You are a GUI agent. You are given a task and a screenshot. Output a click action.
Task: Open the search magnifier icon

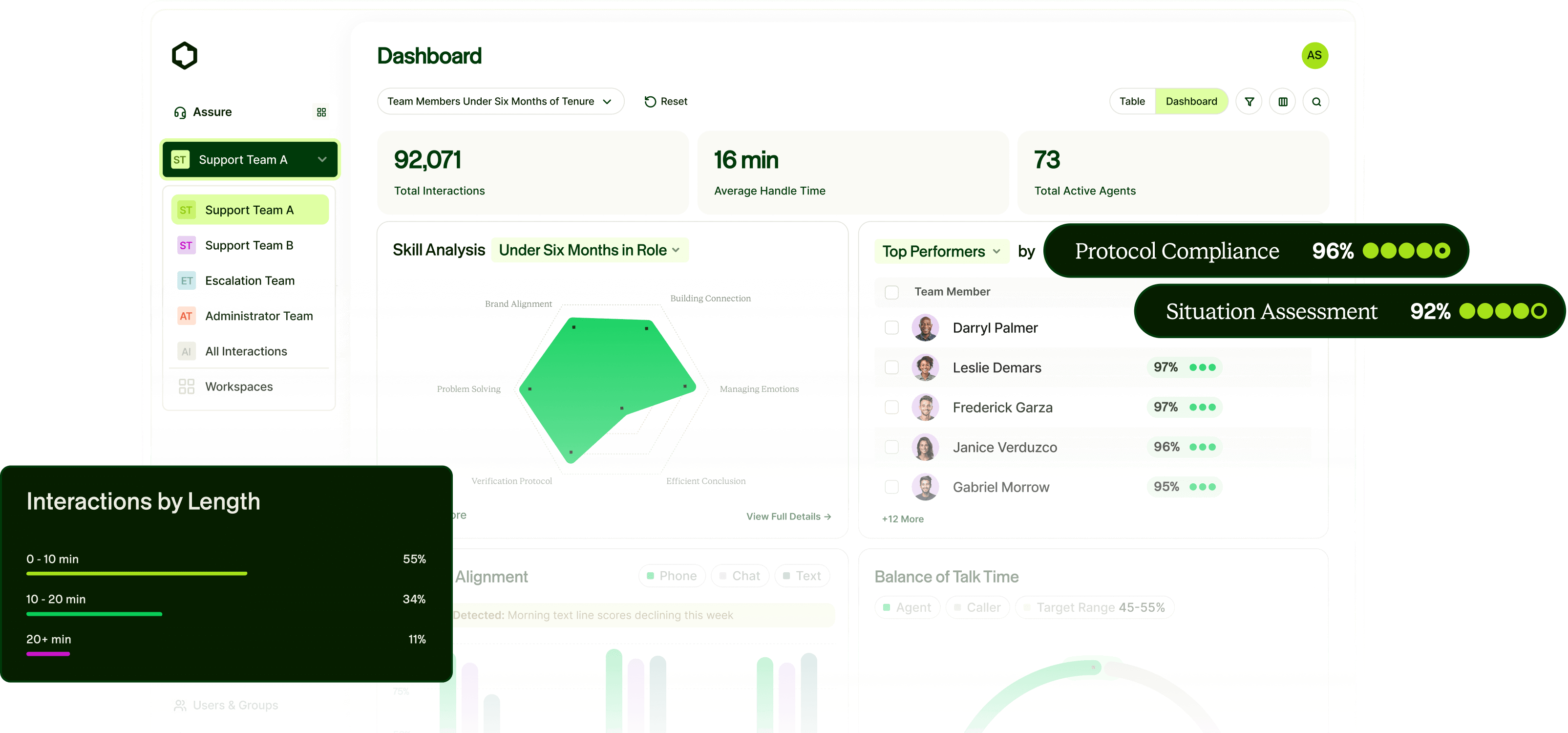pyautogui.click(x=1316, y=102)
